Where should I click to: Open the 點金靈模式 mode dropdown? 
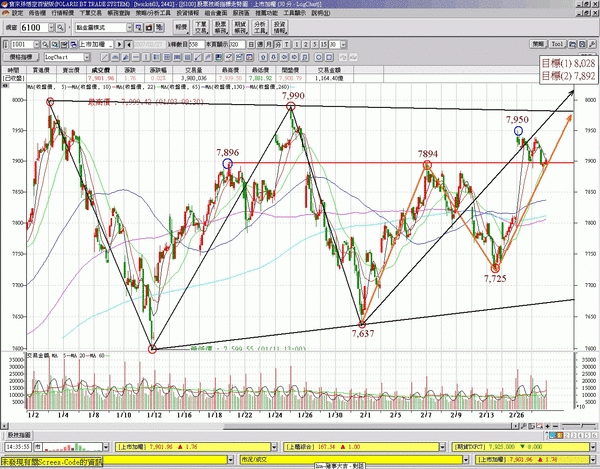click(129, 28)
